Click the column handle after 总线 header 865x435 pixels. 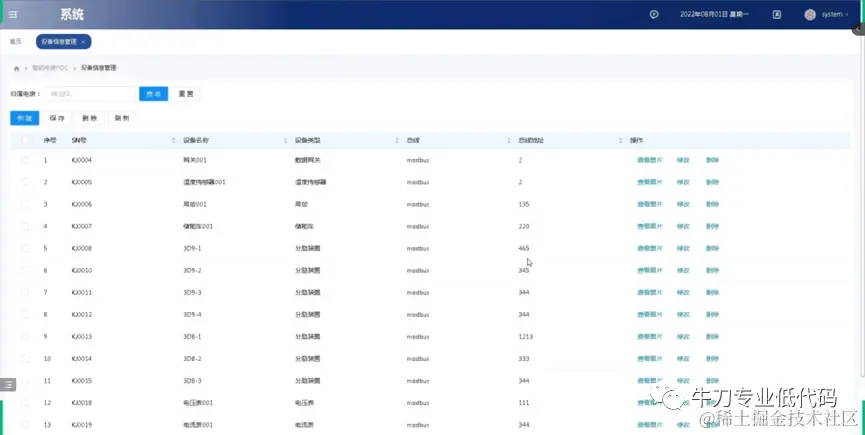tap(509, 141)
